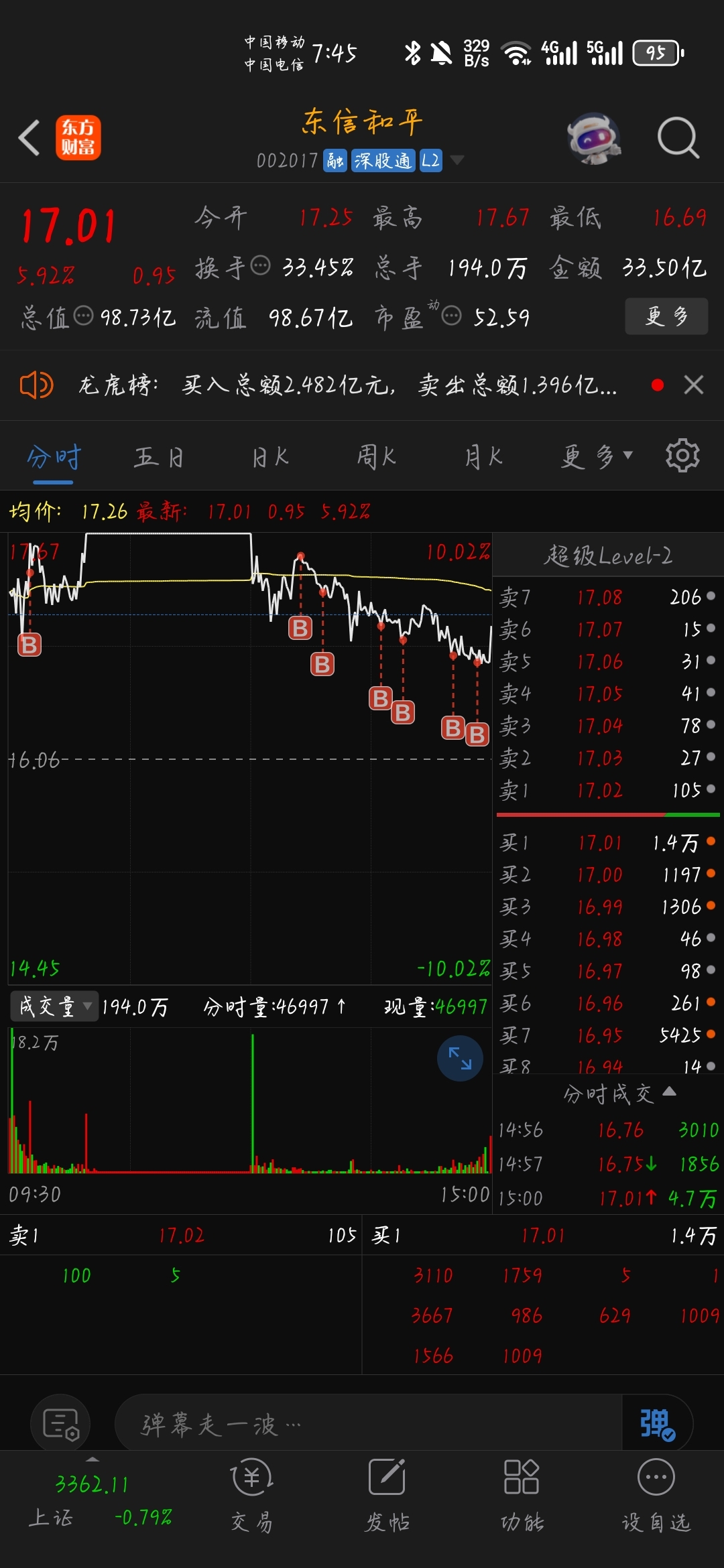Screen dimensions: 724x1568
Task: Tap the search magnifier icon
Action: pos(678,138)
